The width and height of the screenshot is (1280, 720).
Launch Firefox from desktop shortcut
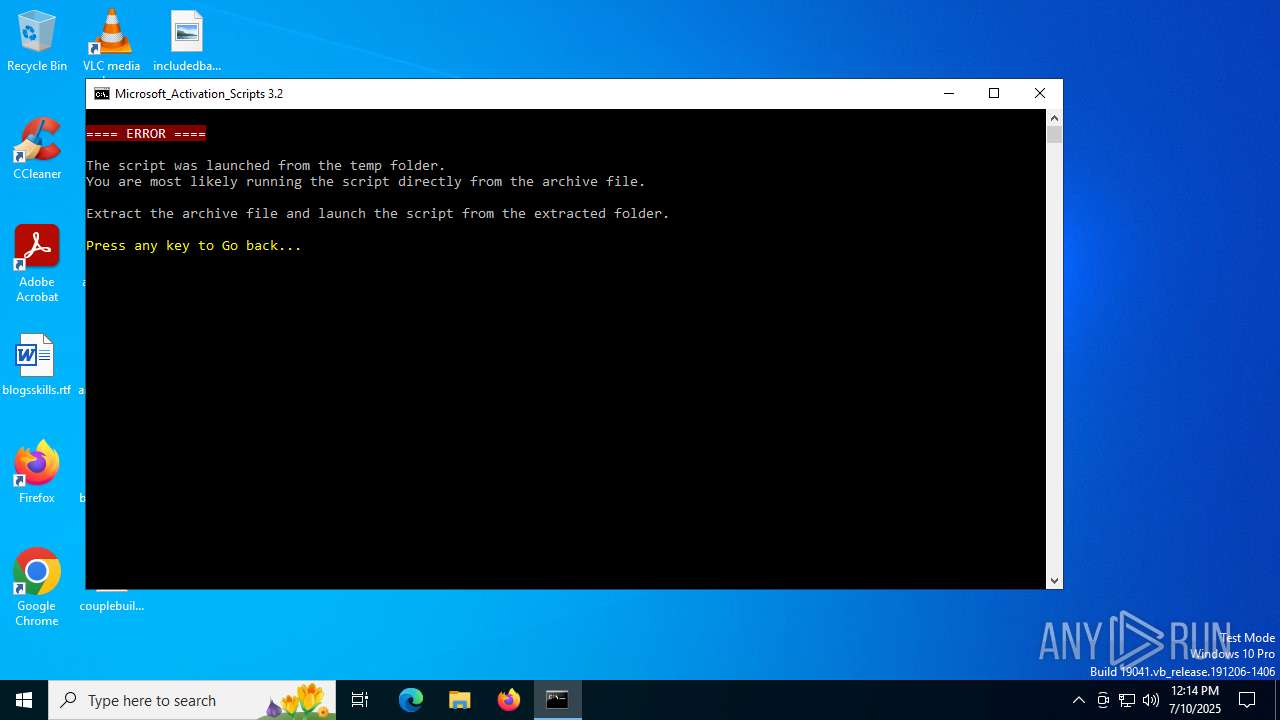(37, 472)
